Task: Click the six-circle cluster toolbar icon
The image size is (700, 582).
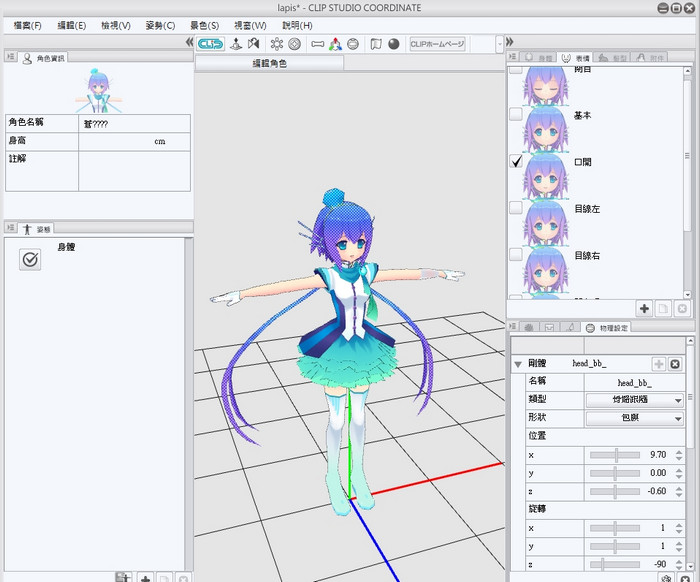Action: tap(277, 44)
